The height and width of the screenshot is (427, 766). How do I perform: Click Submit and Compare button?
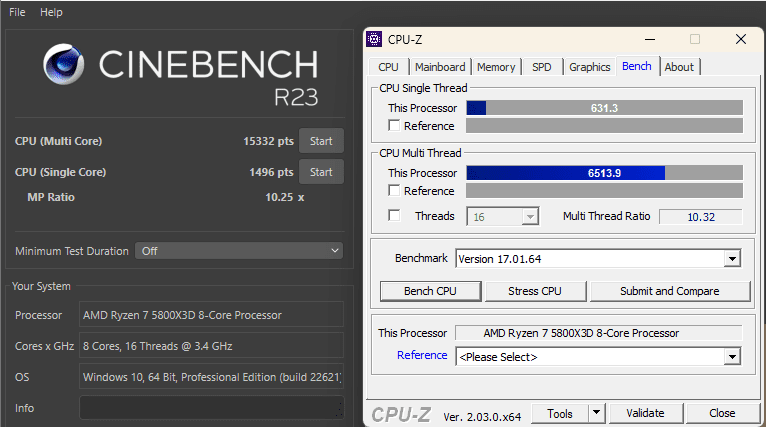click(x=670, y=291)
